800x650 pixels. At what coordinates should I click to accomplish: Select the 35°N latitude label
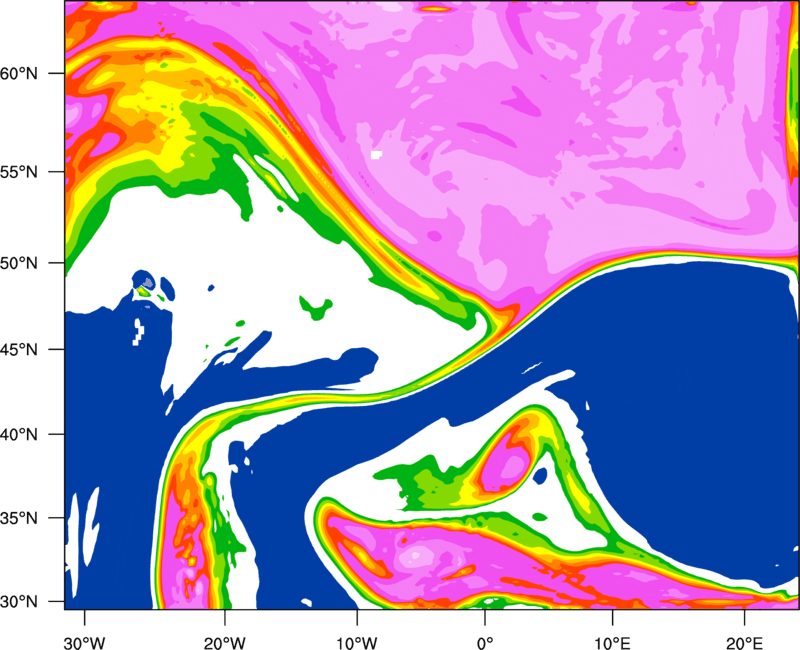click(19, 518)
